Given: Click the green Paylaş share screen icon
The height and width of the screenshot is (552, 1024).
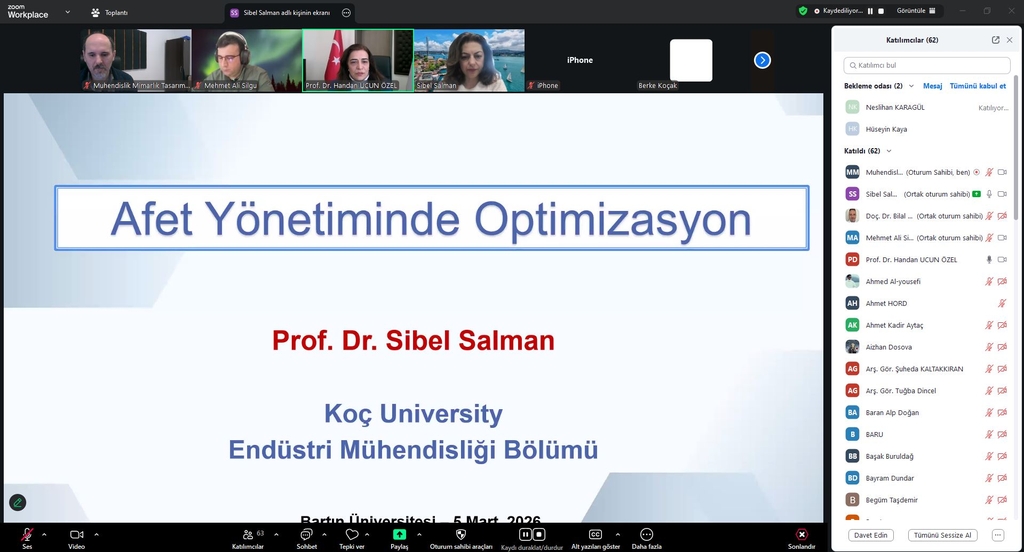Looking at the screenshot, I should tap(399, 535).
